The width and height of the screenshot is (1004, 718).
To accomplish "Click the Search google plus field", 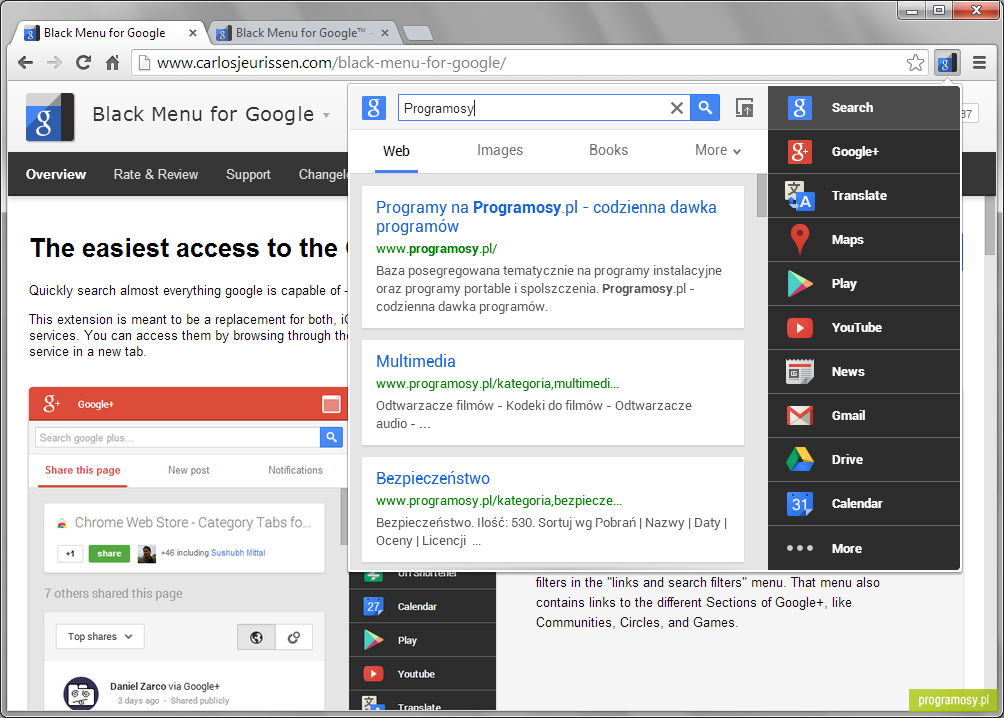I will click(x=177, y=437).
